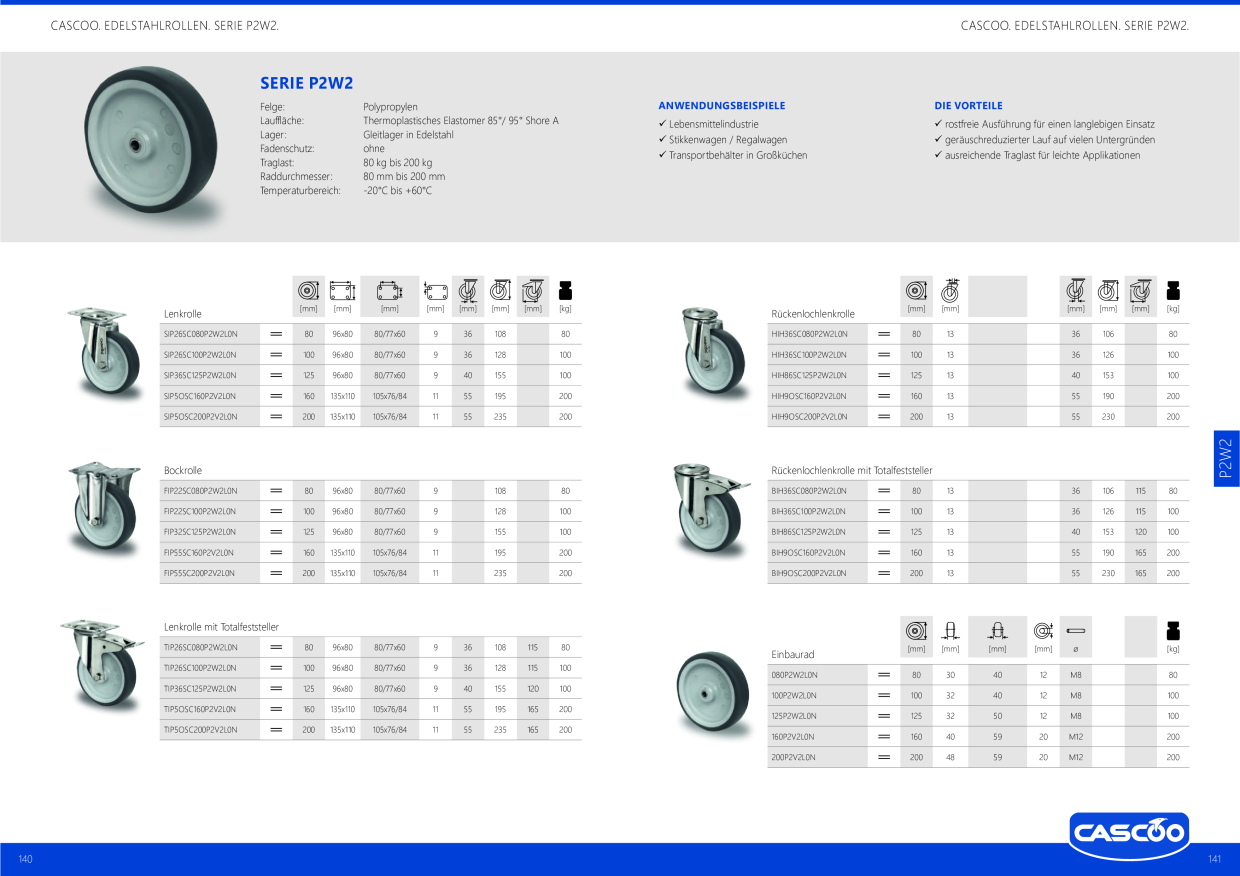Image resolution: width=1240 pixels, height=876 pixels.
Task: Open the Lenkrolle mit Totalfeststeller image
Action: (104, 667)
